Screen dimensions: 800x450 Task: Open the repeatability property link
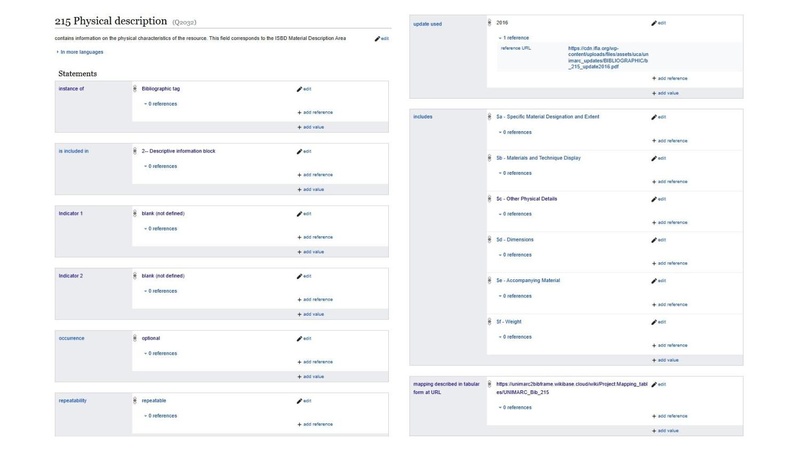coord(72,401)
